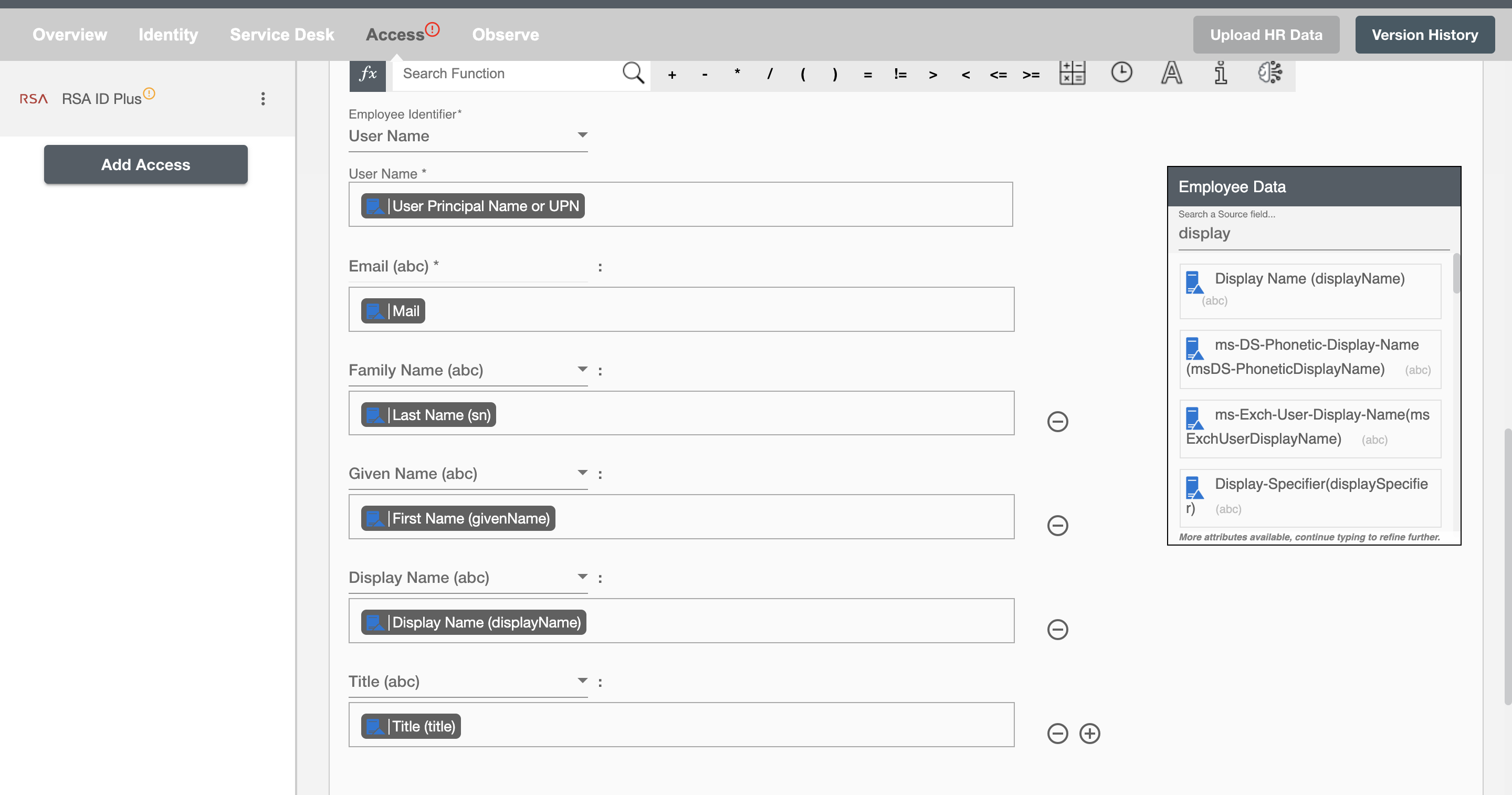Open the info functions icon
The image size is (1512, 795).
point(1221,73)
